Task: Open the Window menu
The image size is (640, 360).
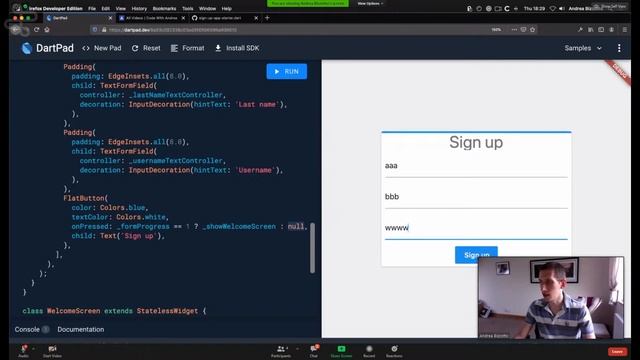Action: pyautogui.click(x=207, y=8)
